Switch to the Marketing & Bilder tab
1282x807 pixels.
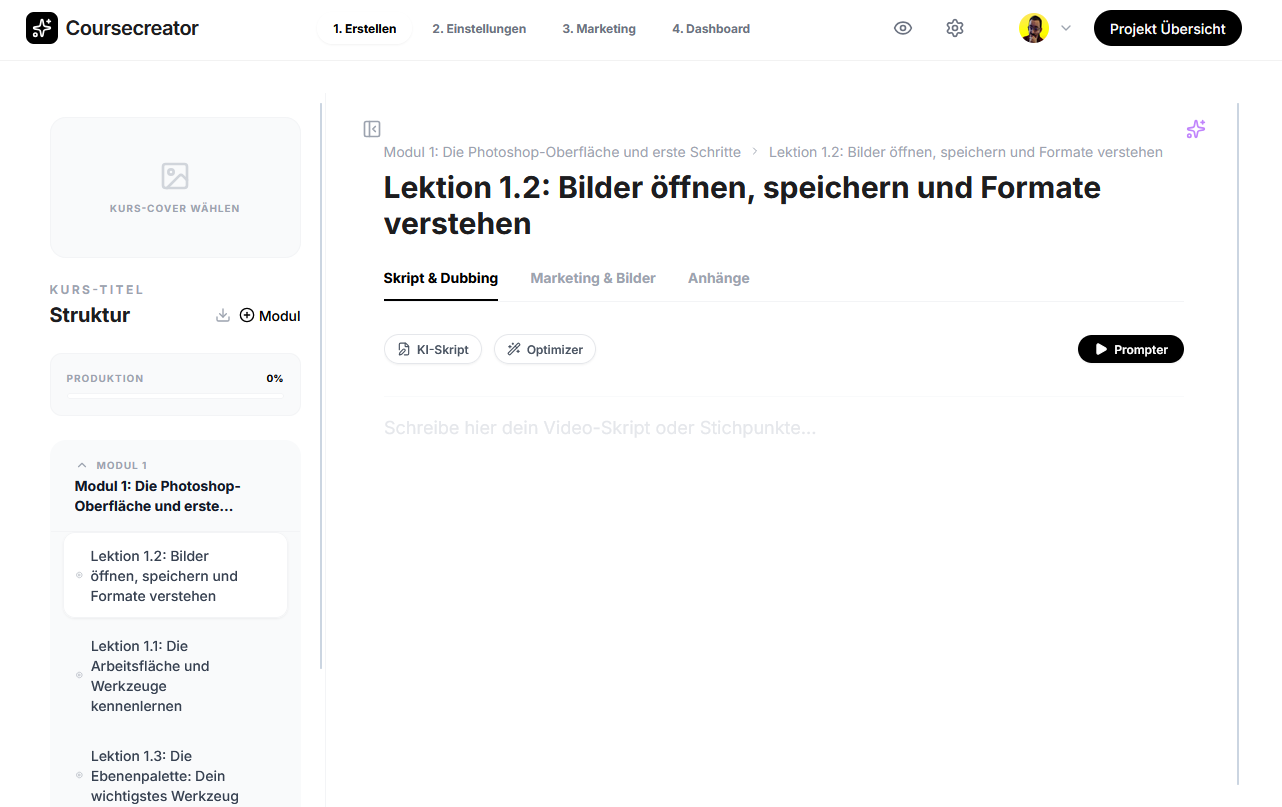(592, 278)
